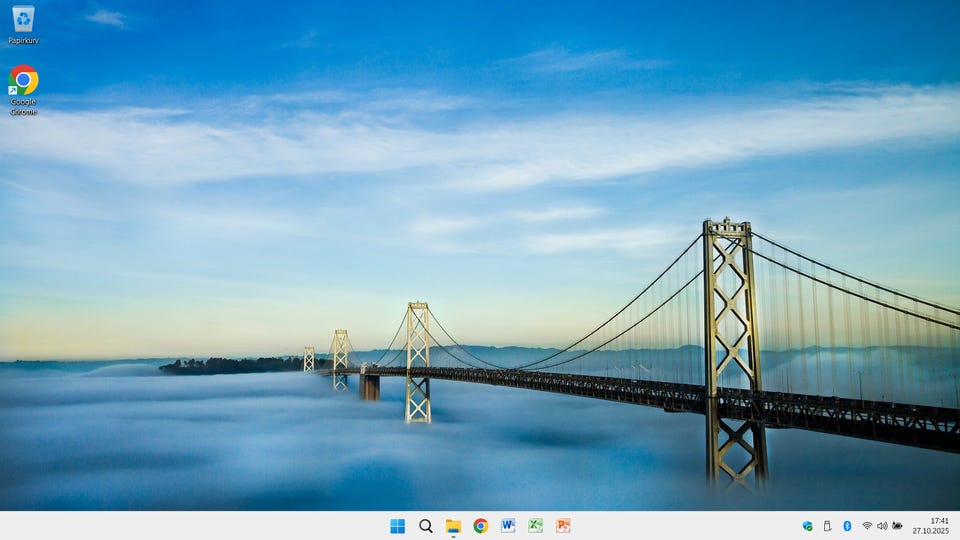Open File Explorer from the taskbar

(453, 526)
